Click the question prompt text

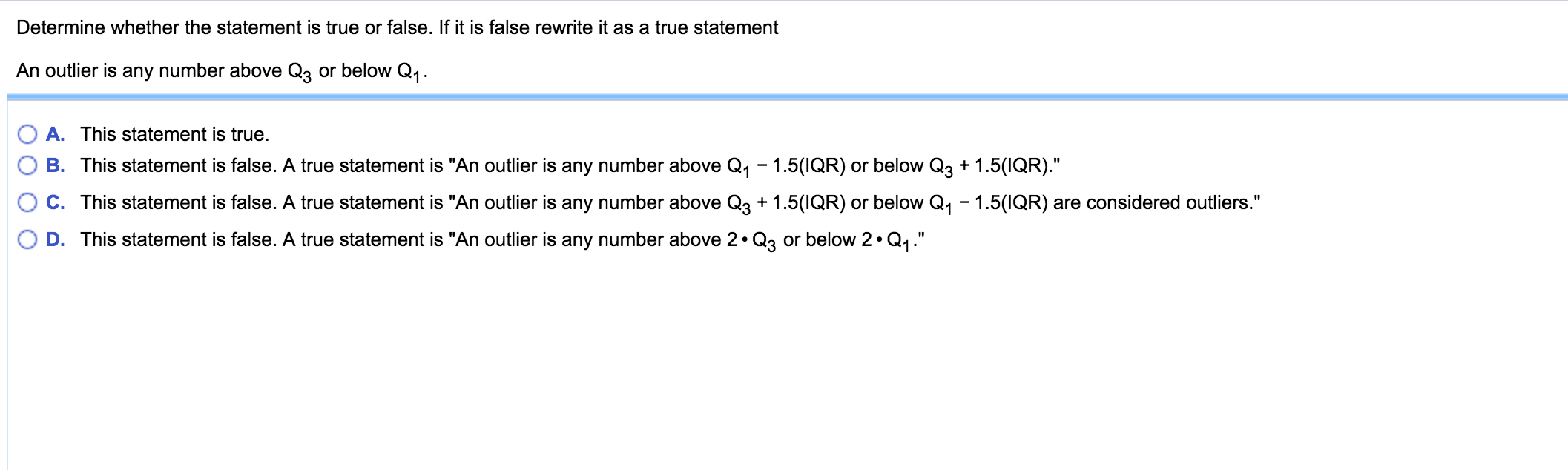pyautogui.click(x=397, y=27)
